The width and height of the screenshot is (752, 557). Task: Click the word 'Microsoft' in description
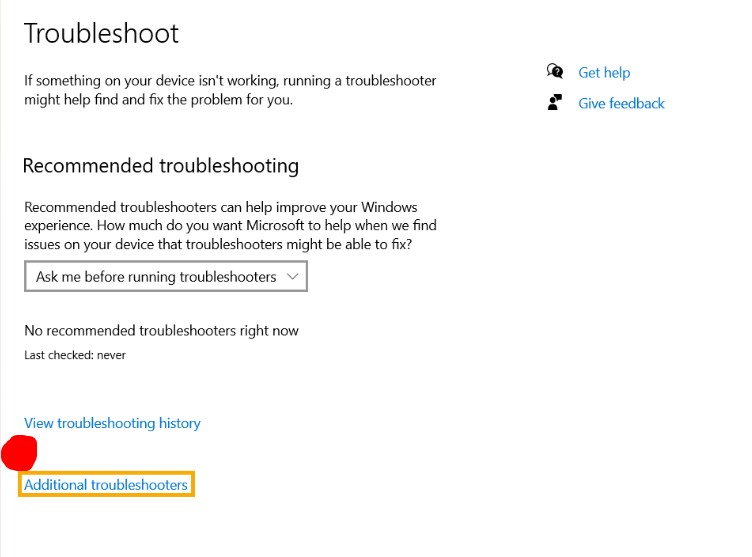(275, 225)
